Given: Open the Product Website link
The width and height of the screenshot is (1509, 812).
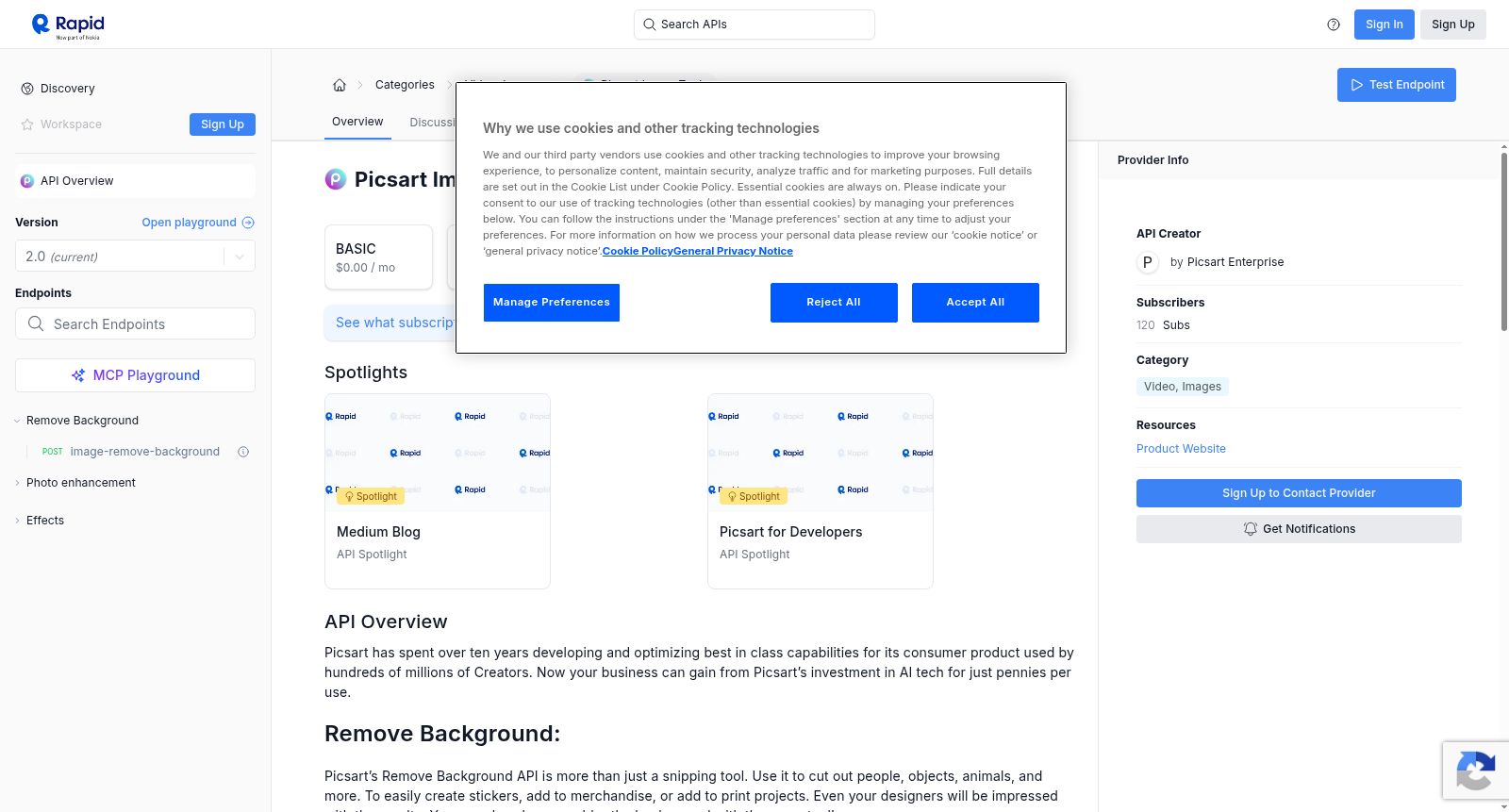Looking at the screenshot, I should pyautogui.click(x=1181, y=449).
